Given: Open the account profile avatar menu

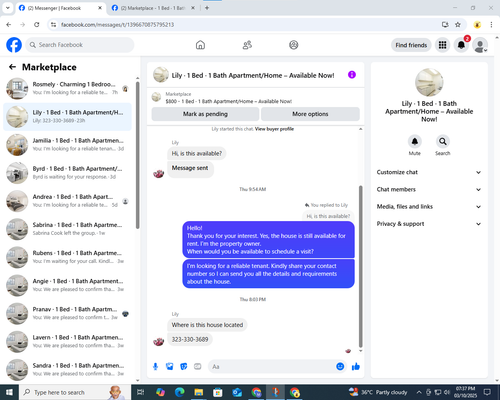Looking at the screenshot, I should click(x=480, y=45).
